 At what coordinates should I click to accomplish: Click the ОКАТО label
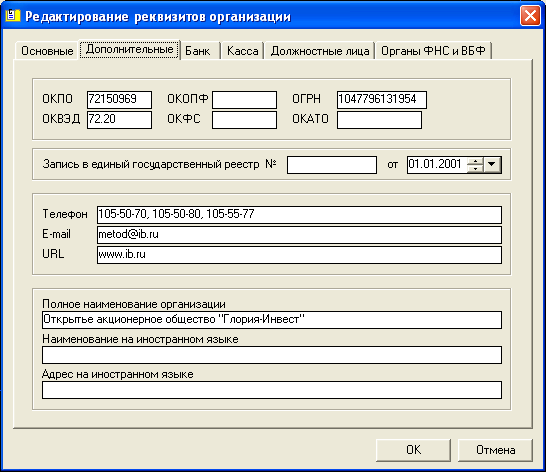[x=310, y=119]
